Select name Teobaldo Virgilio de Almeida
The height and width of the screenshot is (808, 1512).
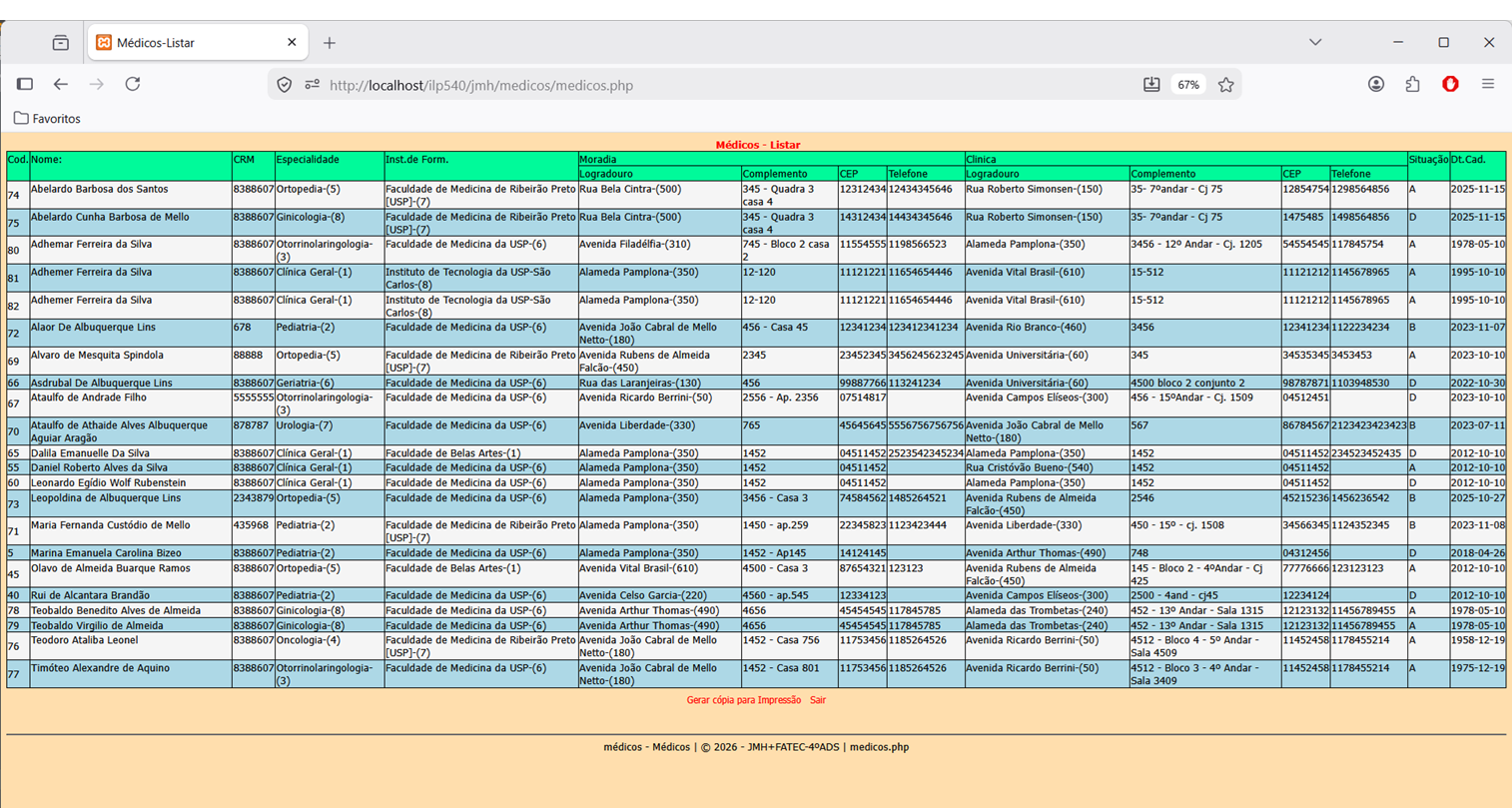(97, 625)
